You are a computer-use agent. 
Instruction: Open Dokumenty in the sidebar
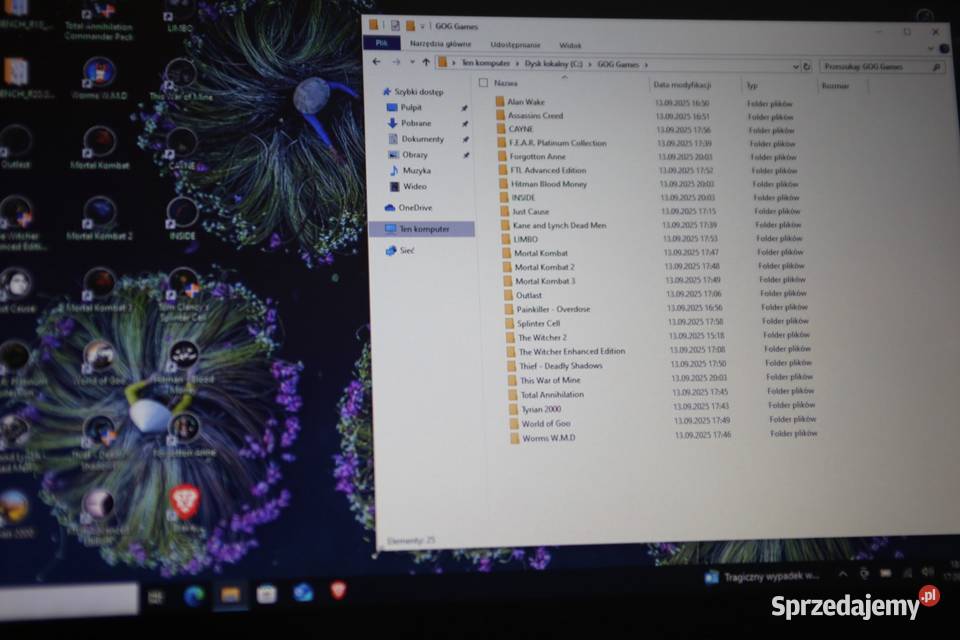point(422,139)
